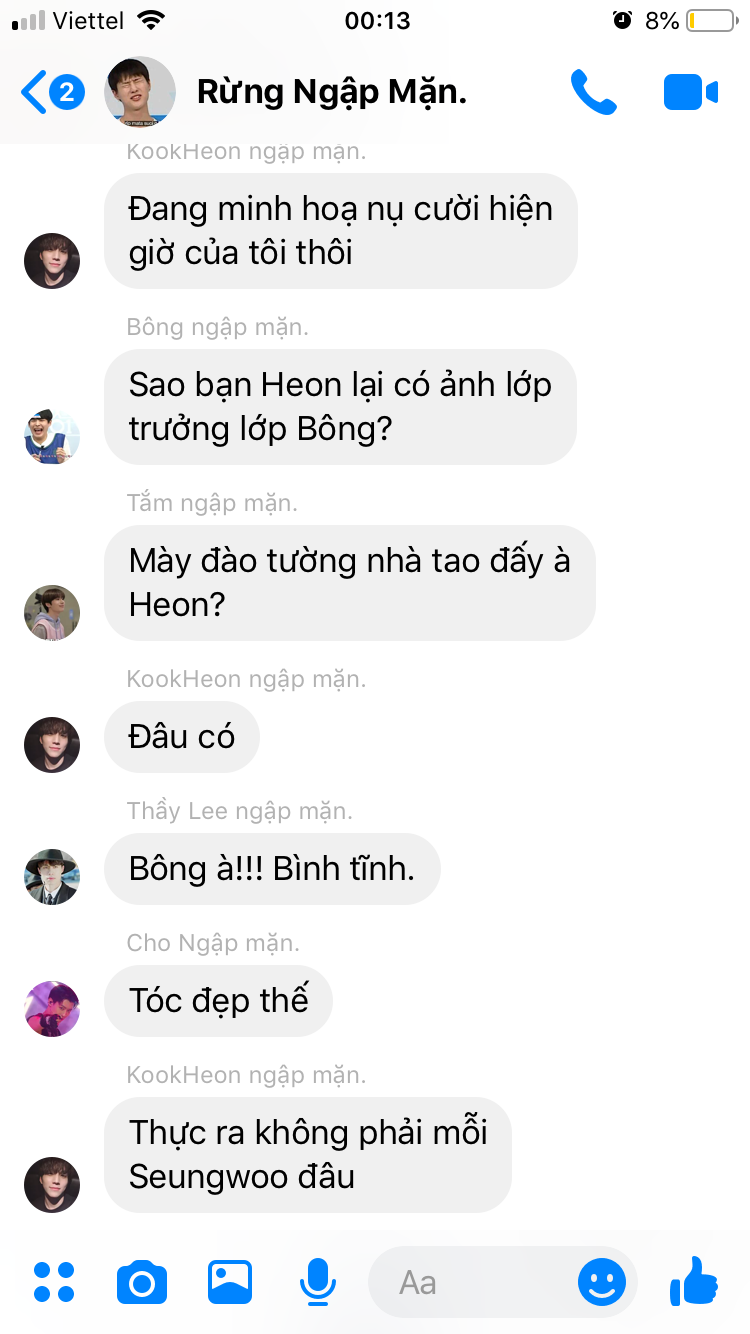Go back using the blue back arrow
Image resolution: width=750 pixels, height=1334 pixels.
pos(33,93)
